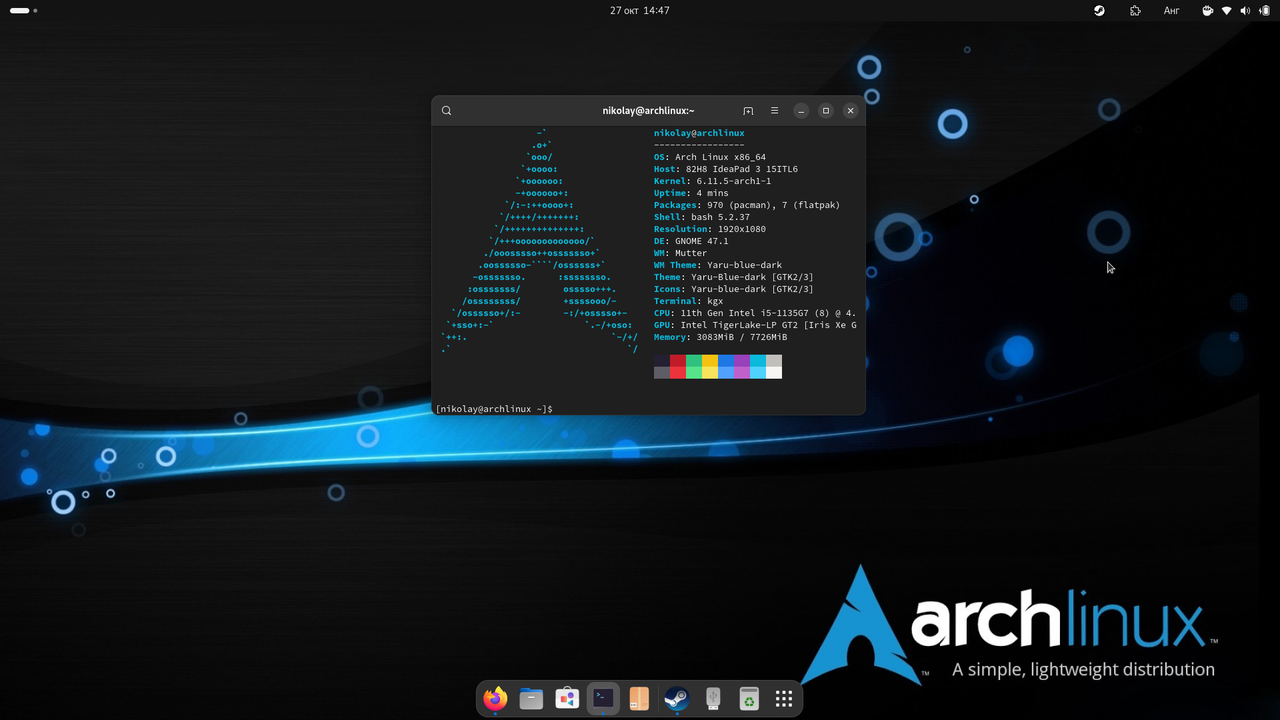The width and height of the screenshot is (1280, 720).
Task: Open a new terminal tab
Action: 748,111
